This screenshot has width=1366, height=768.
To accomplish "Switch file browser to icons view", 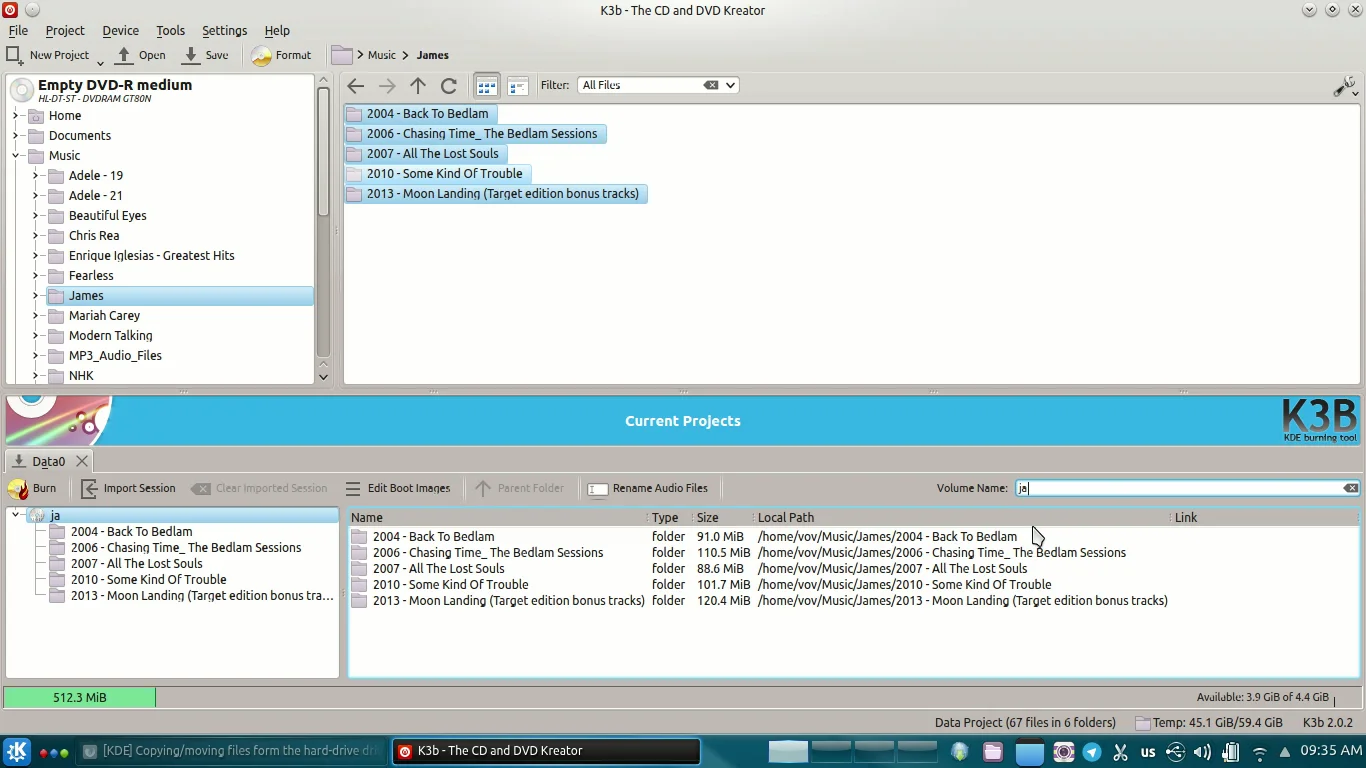I will pos(486,86).
